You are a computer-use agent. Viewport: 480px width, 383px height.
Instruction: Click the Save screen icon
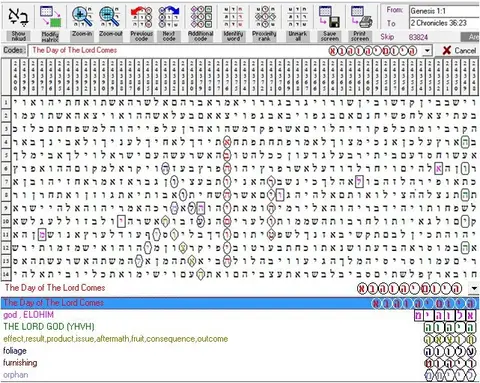click(x=329, y=17)
